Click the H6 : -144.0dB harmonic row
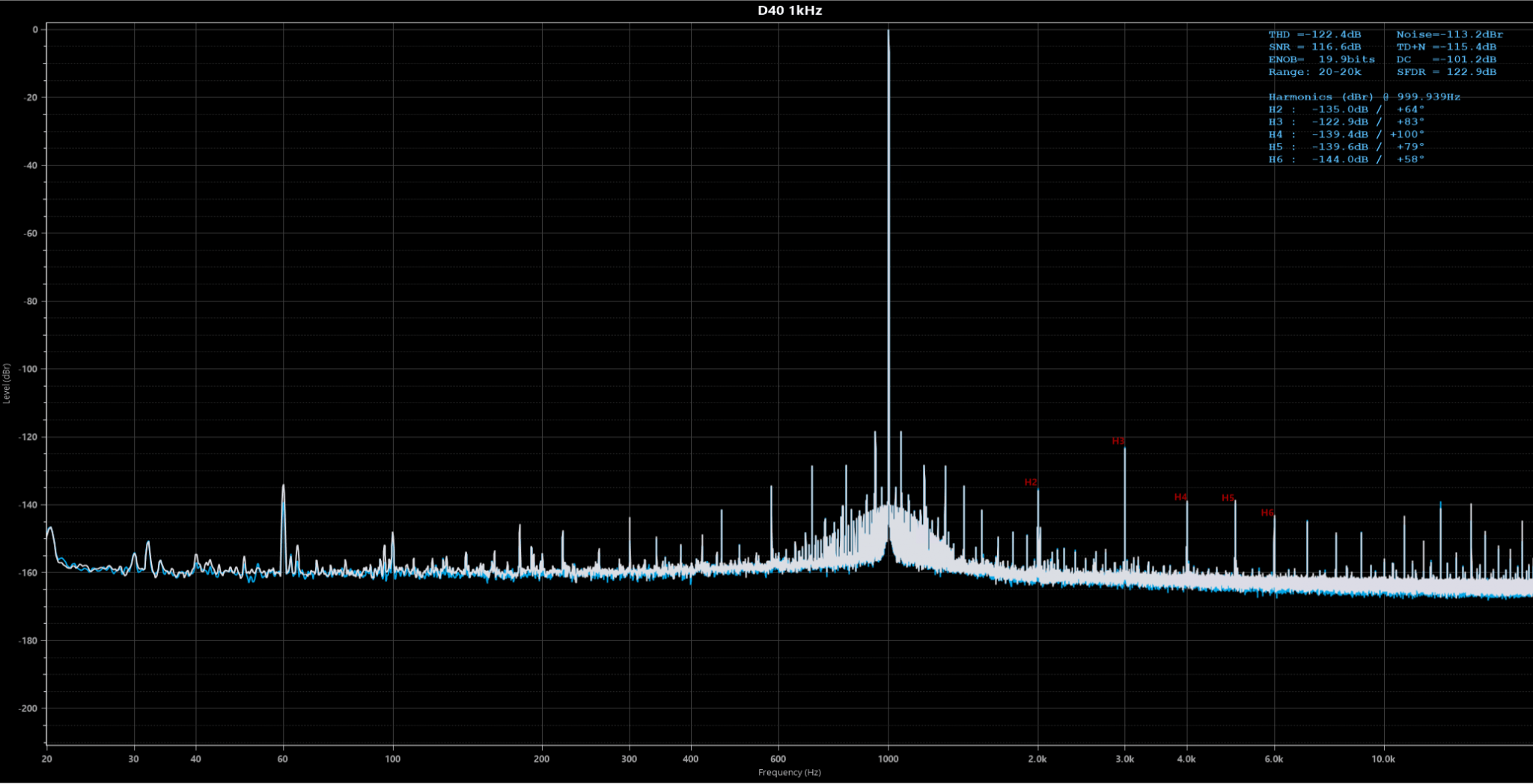Screen dimensions: 1533x784 1346,159
